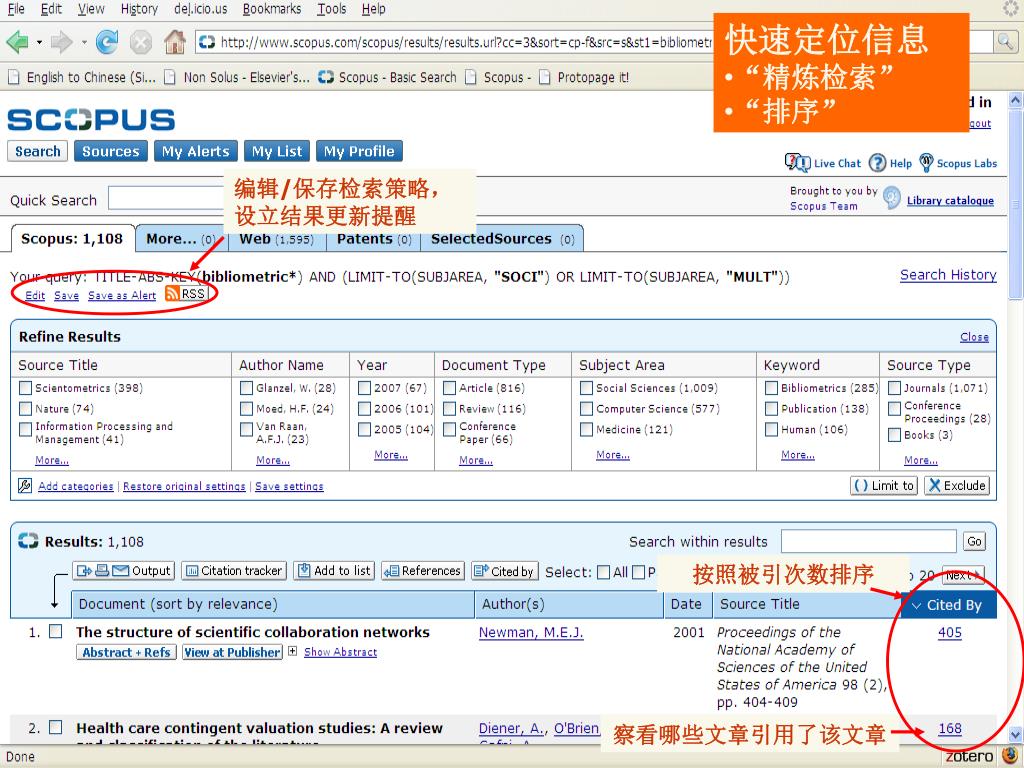Expand More... under Keyword
Viewport: 1024px width, 768px height.
tap(798, 455)
